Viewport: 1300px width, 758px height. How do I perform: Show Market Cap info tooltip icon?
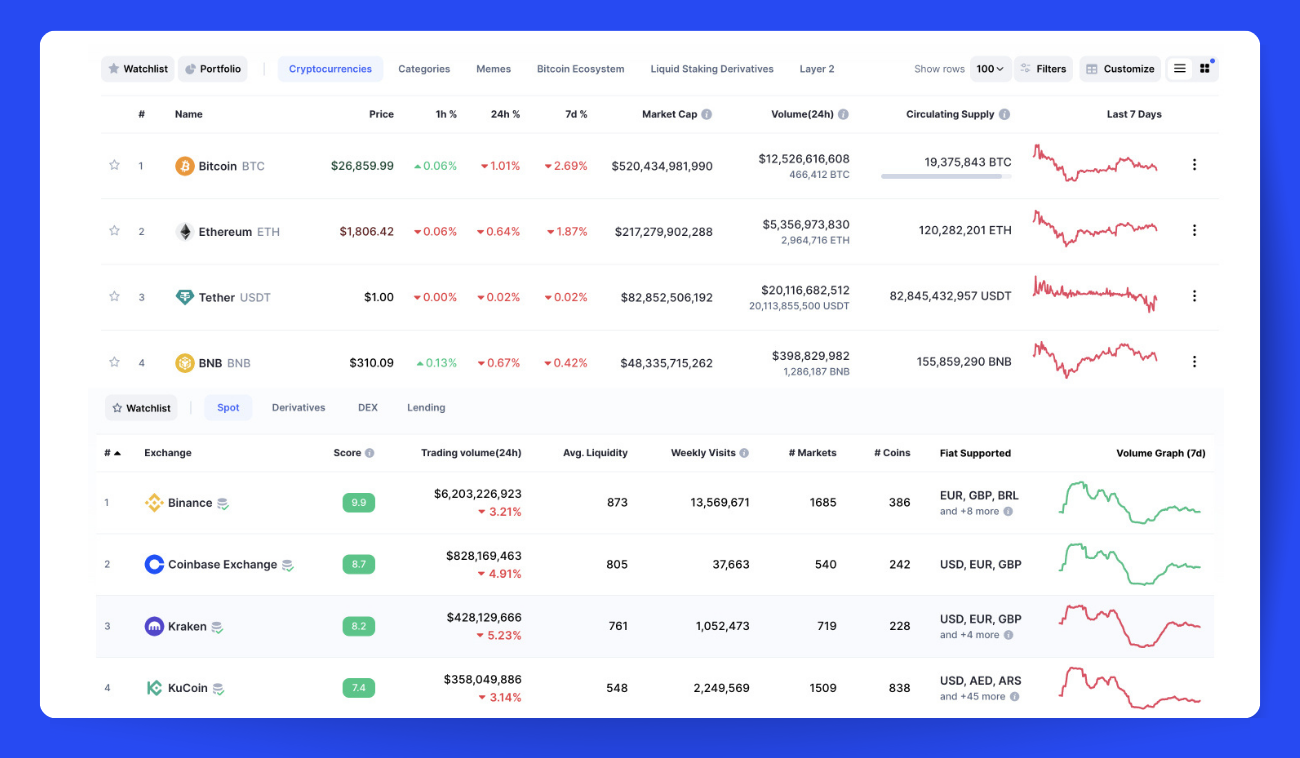[707, 114]
